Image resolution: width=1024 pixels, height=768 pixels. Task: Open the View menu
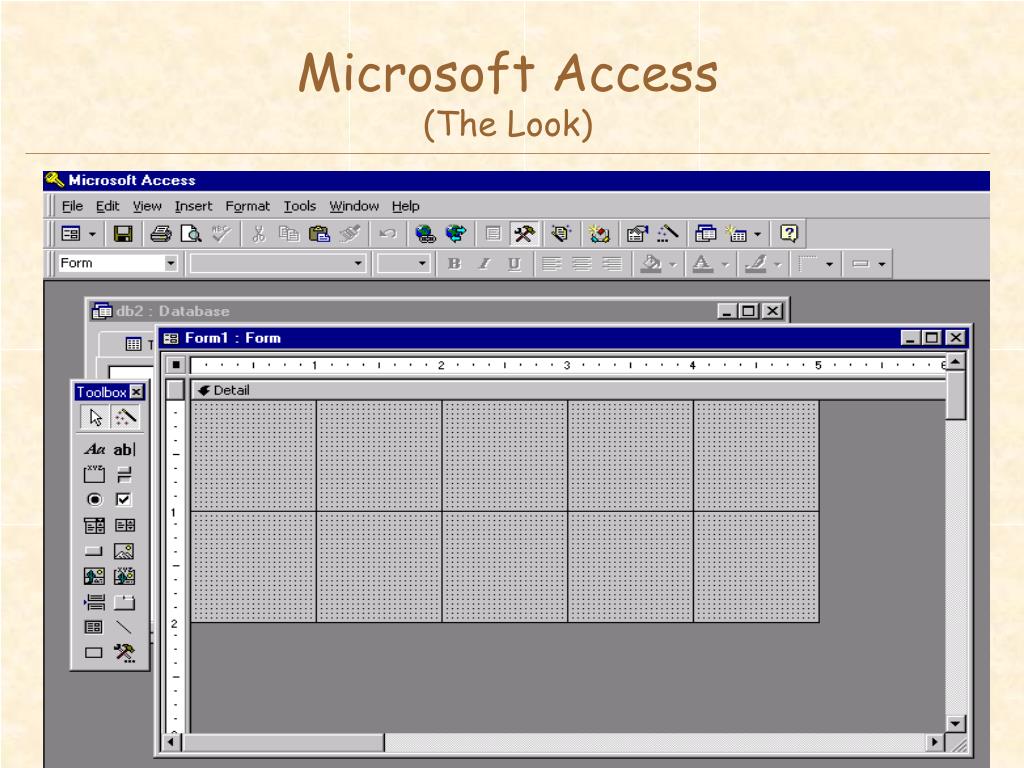147,206
